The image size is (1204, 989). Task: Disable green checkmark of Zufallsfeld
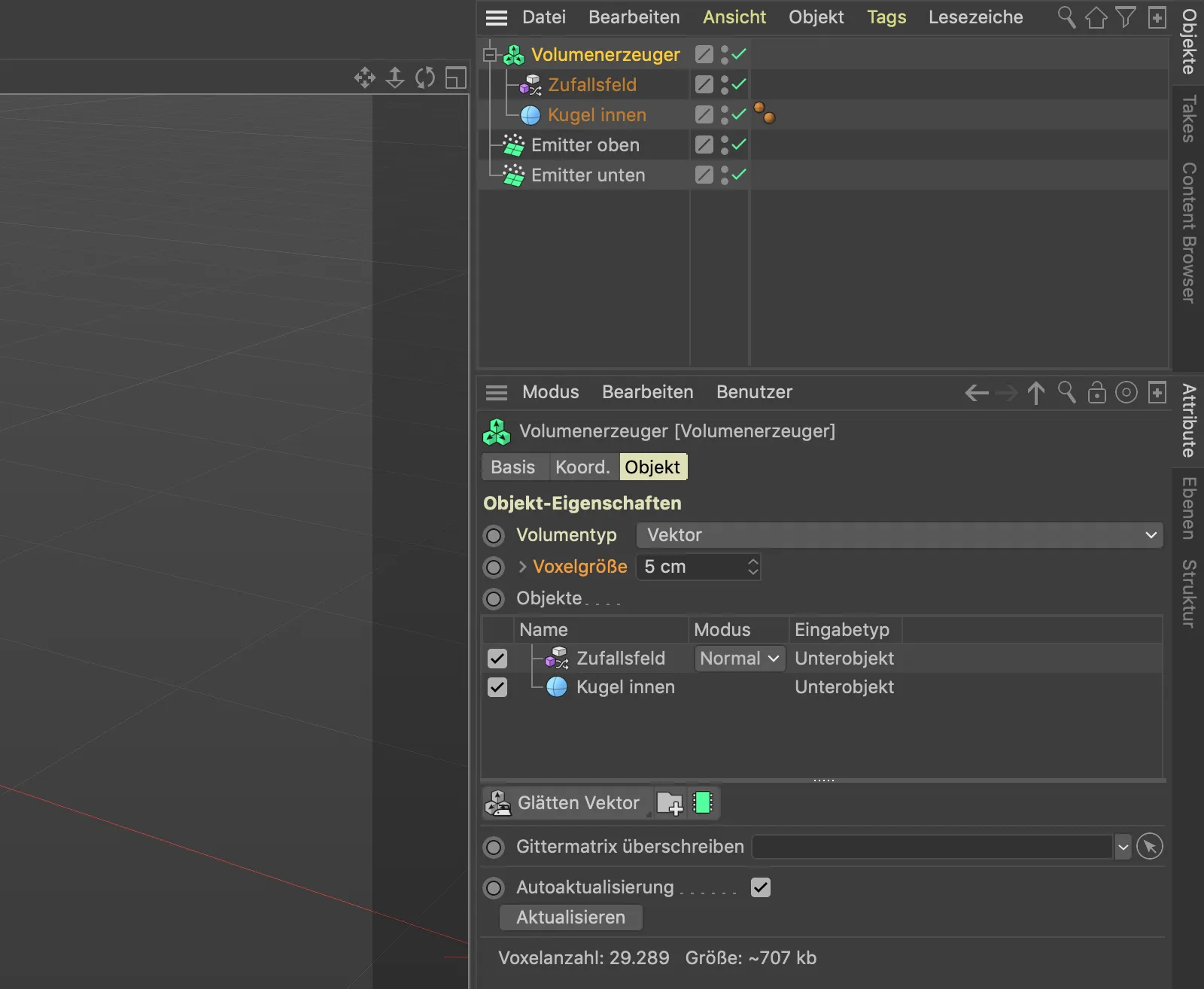click(739, 84)
